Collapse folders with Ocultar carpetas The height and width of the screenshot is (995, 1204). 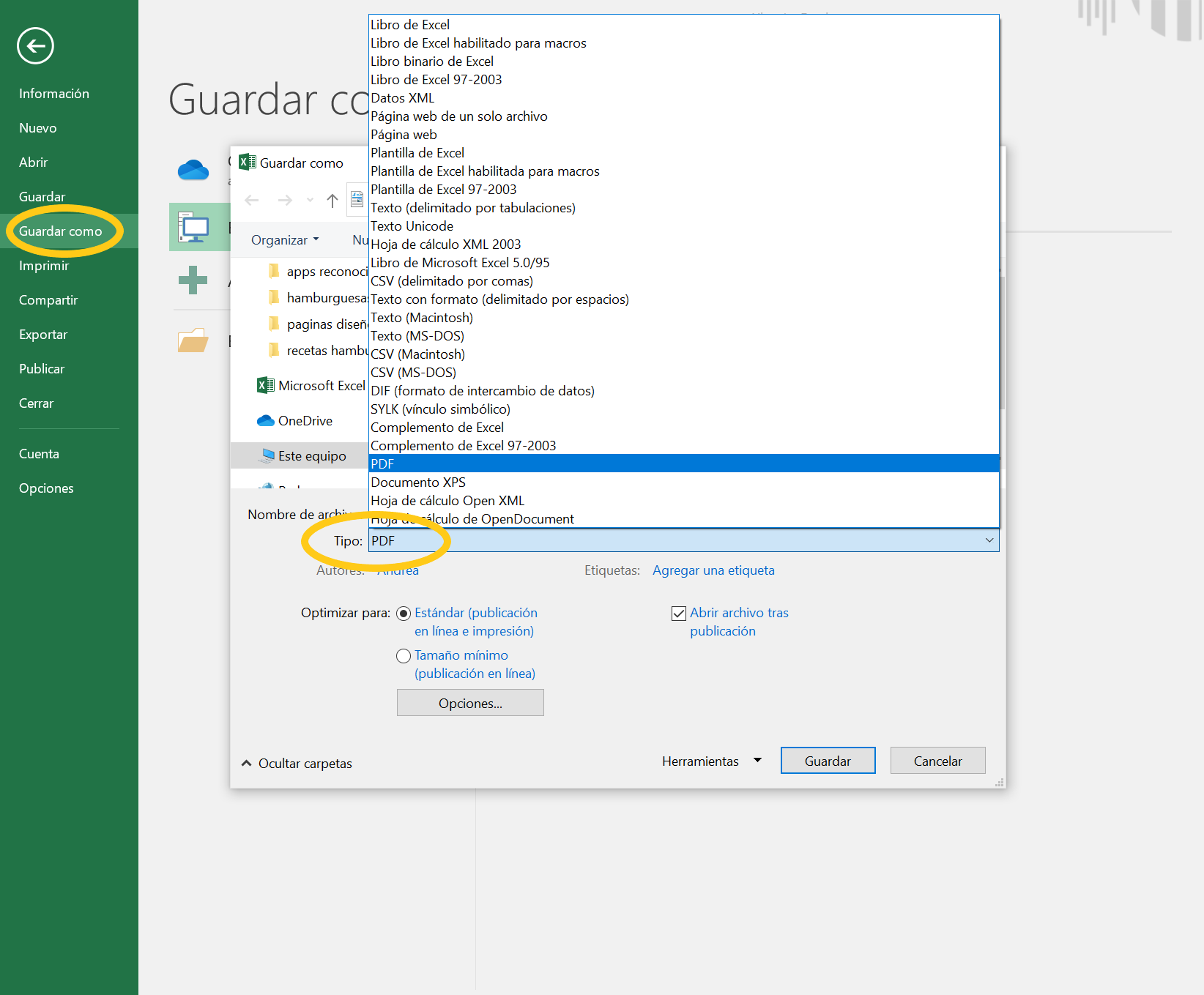click(297, 764)
